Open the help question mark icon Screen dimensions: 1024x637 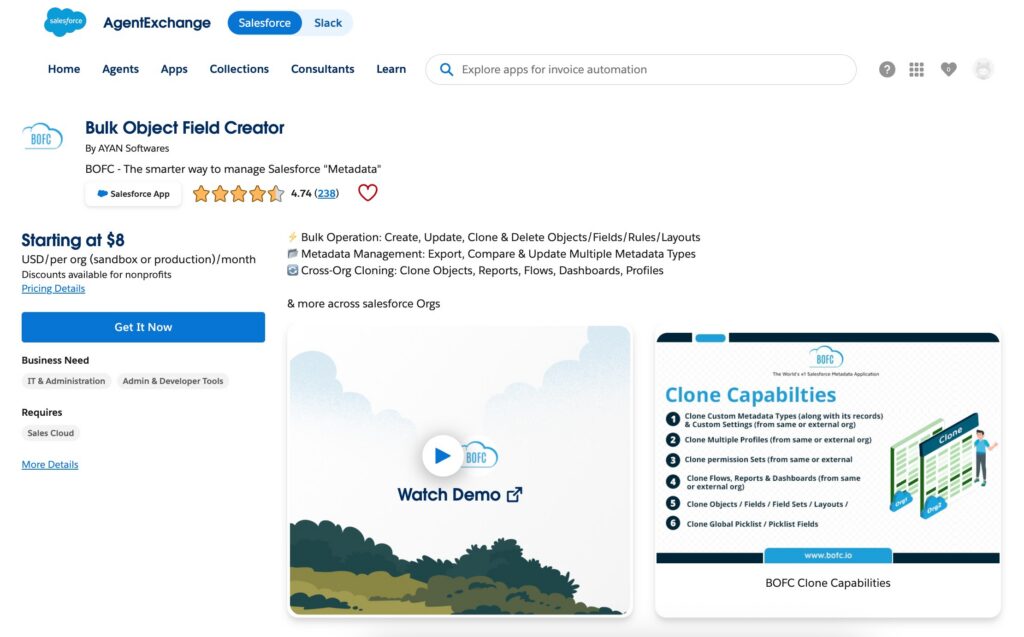(x=886, y=69)
